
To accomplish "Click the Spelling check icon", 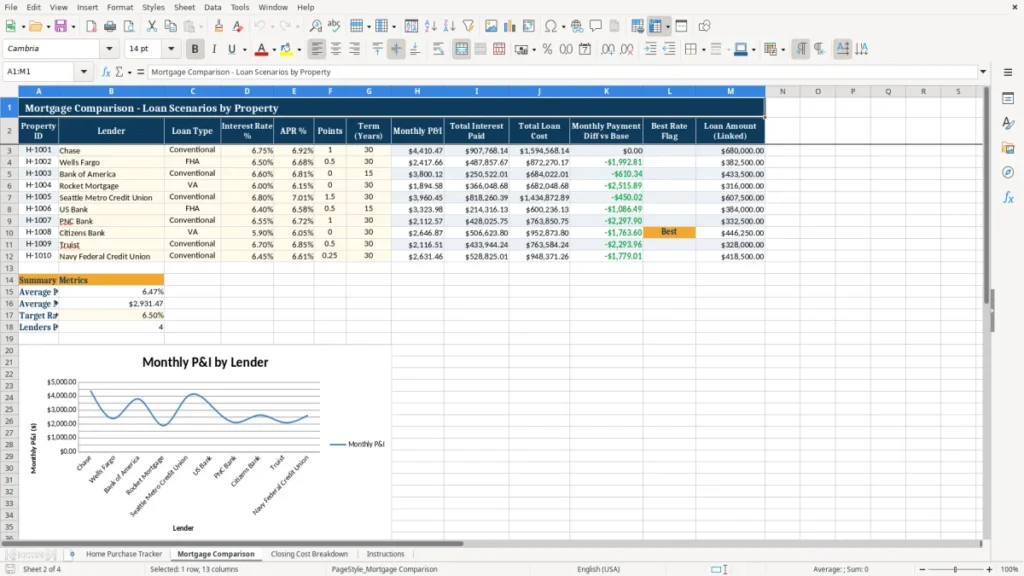I will click(x=334, y=26).
